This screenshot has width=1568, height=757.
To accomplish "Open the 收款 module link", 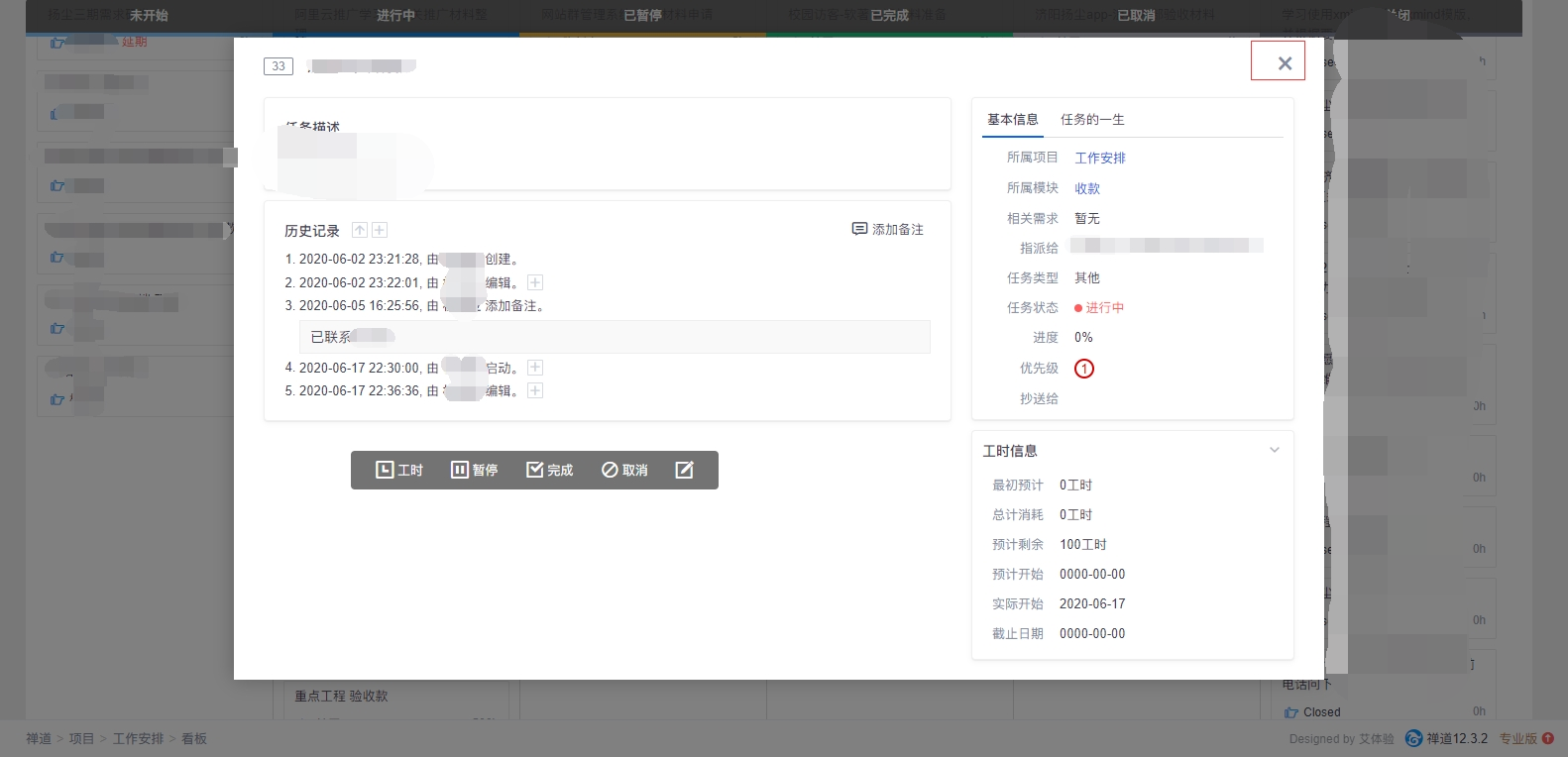I will pyautogui.click(x=1087, y=188).
